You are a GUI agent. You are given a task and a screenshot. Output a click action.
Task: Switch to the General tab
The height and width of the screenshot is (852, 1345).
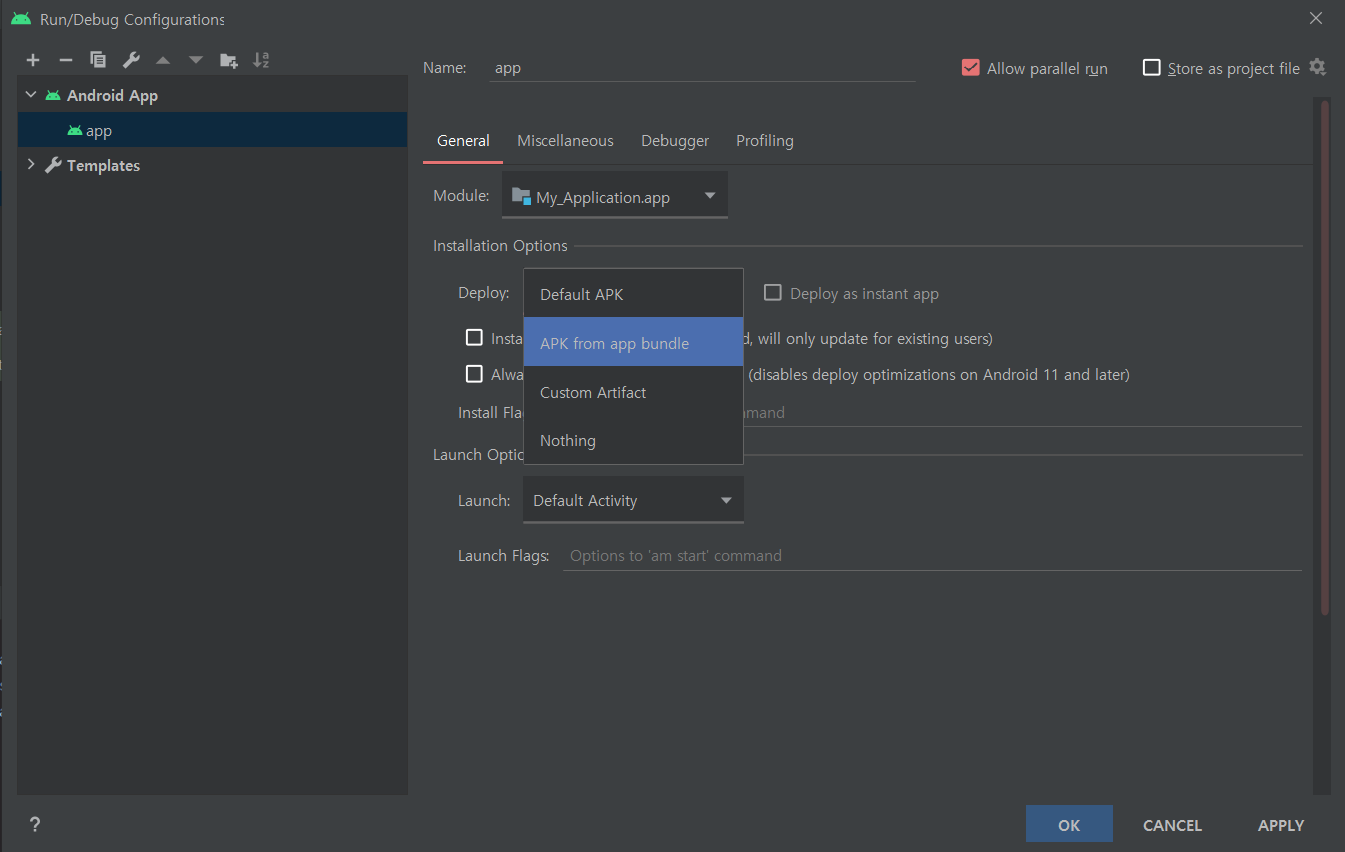(x=463, y=141)
